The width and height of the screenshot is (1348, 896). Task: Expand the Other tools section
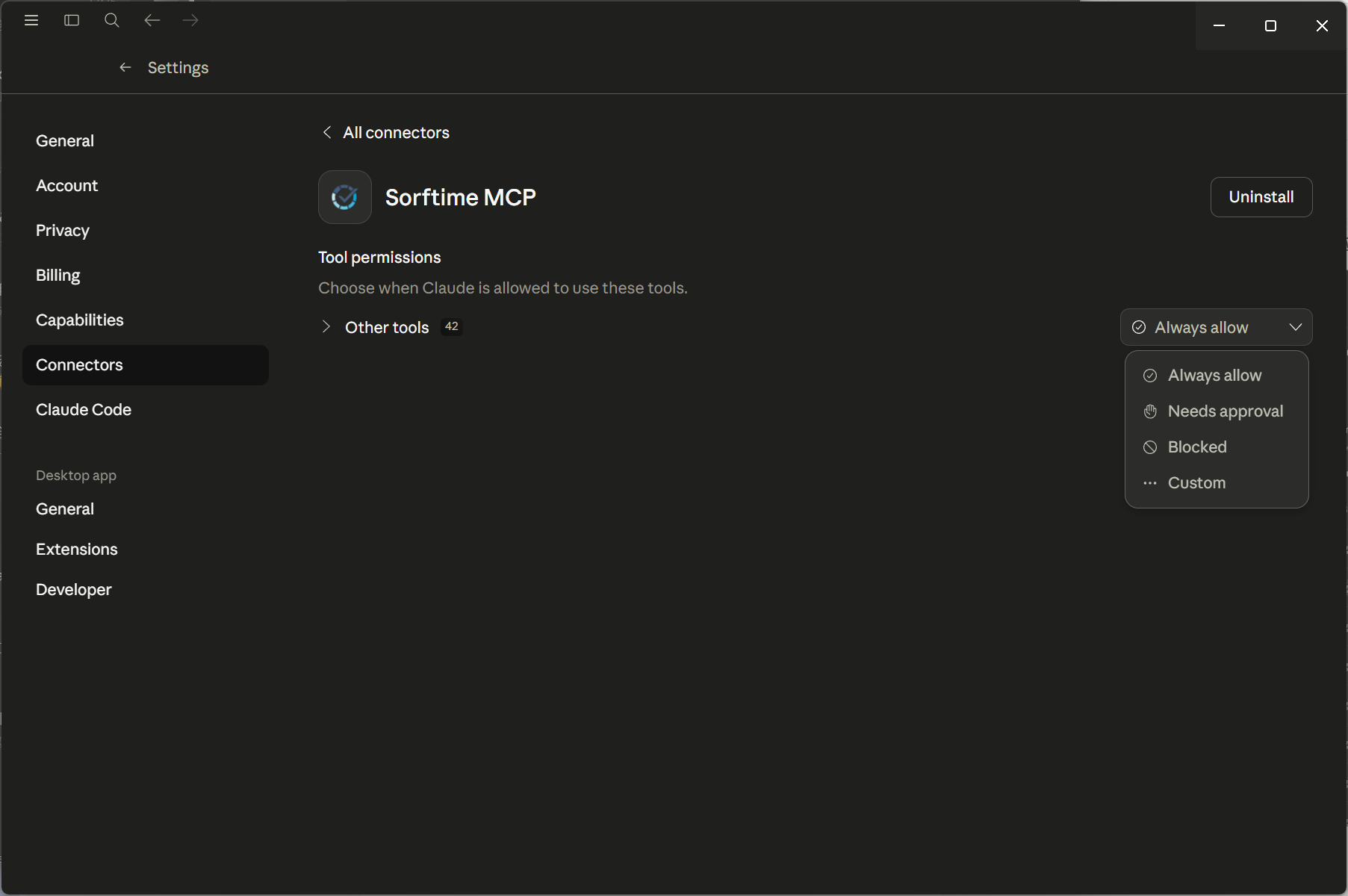[x=326, y=327]
